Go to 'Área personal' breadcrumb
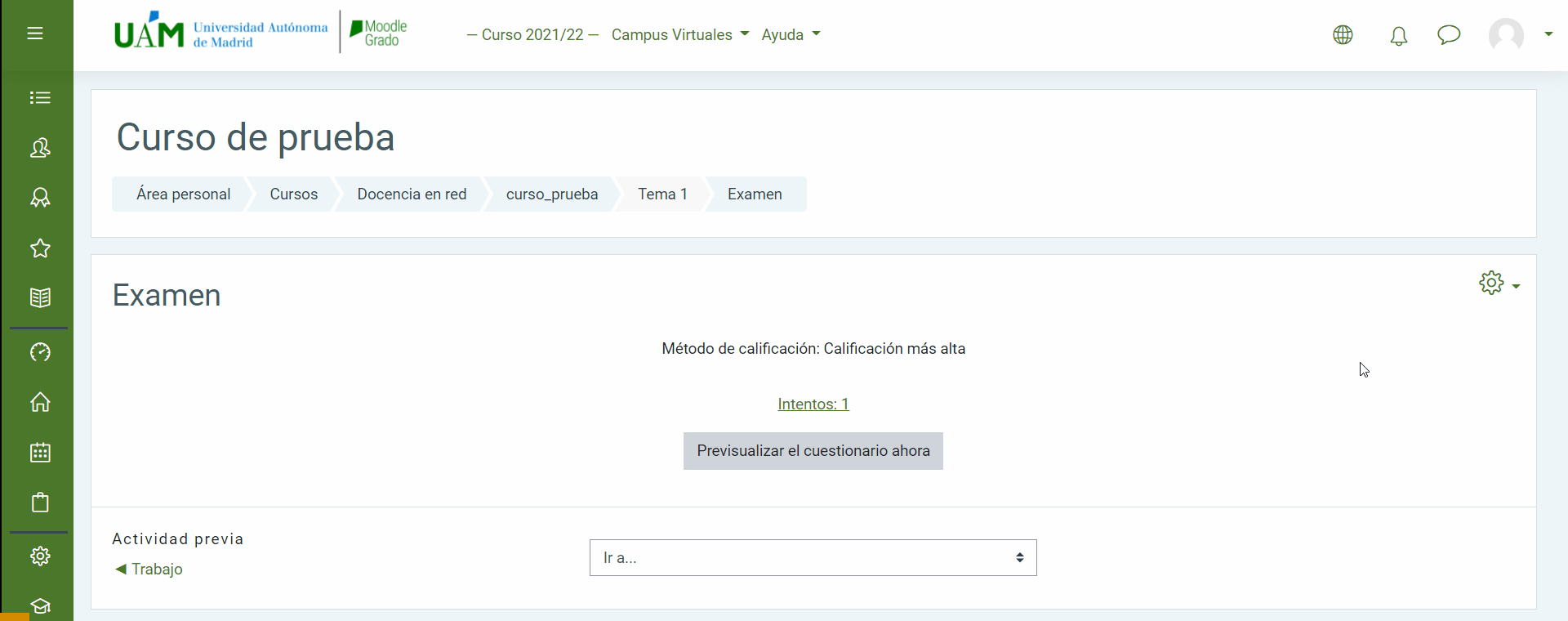Screen dimensions: 1568x621 click(x=183, y=194)
